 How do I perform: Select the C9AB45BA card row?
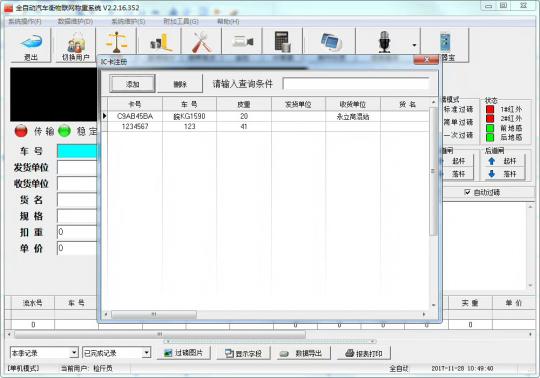tap(265, 116)
